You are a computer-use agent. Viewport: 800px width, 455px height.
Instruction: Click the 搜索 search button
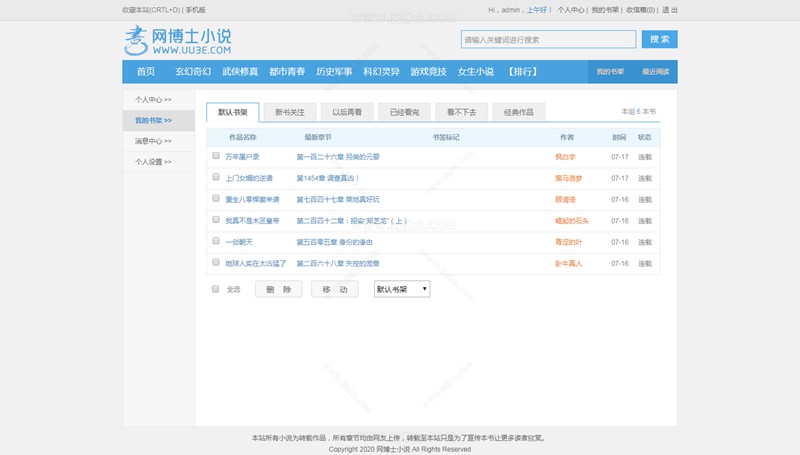pyautogui.click(x=659, y=39)
